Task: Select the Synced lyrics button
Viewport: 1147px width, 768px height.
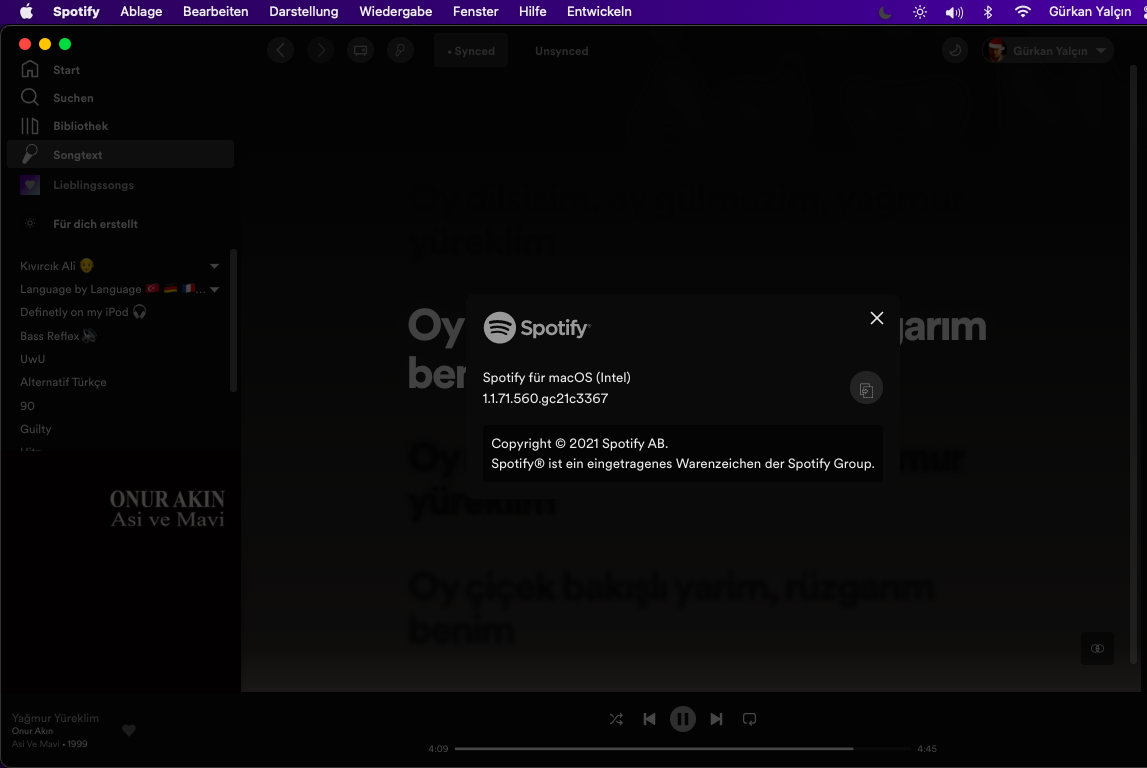Action: tap(470, 50)
